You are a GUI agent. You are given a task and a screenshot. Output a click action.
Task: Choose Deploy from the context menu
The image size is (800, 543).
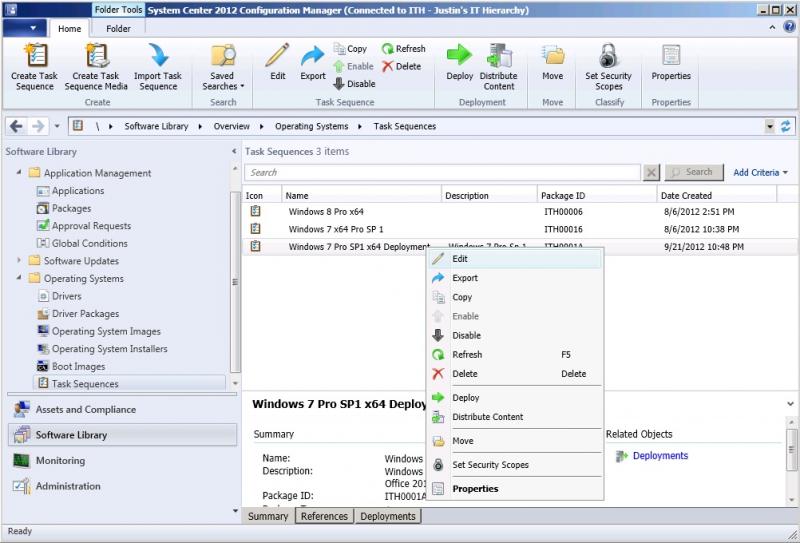click(515, 398)
